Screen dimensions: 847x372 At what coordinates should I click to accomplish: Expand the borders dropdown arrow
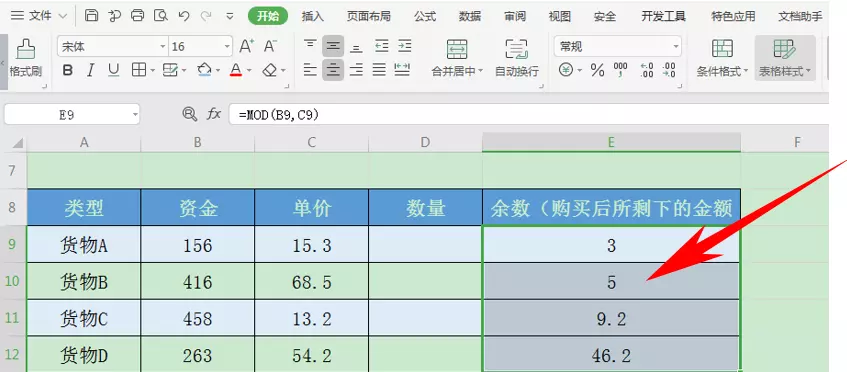click(x=153, y=71)
